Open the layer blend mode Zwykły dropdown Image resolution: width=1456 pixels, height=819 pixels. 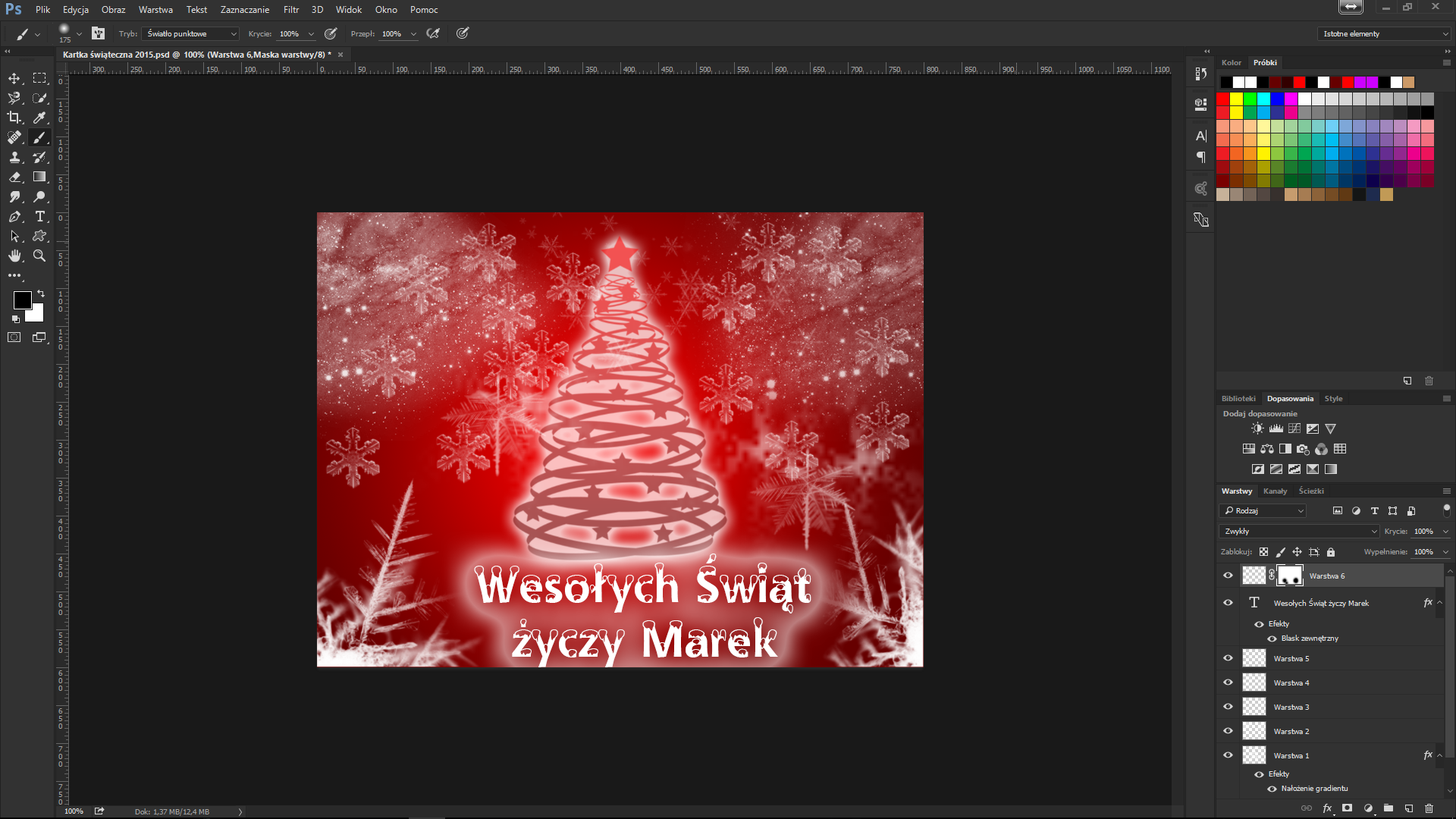click(1299, 531)
